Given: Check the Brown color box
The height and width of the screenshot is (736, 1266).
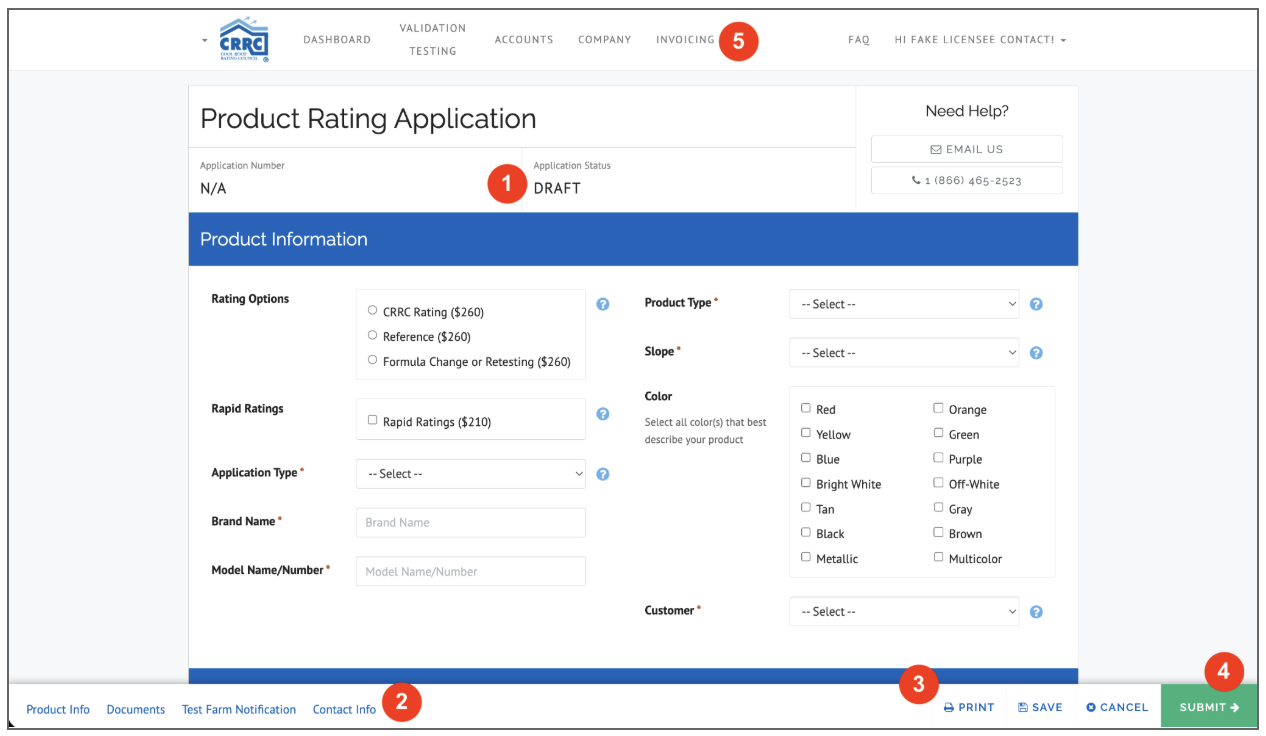Looking at the screenshot, I should click(x=938, y=532).
